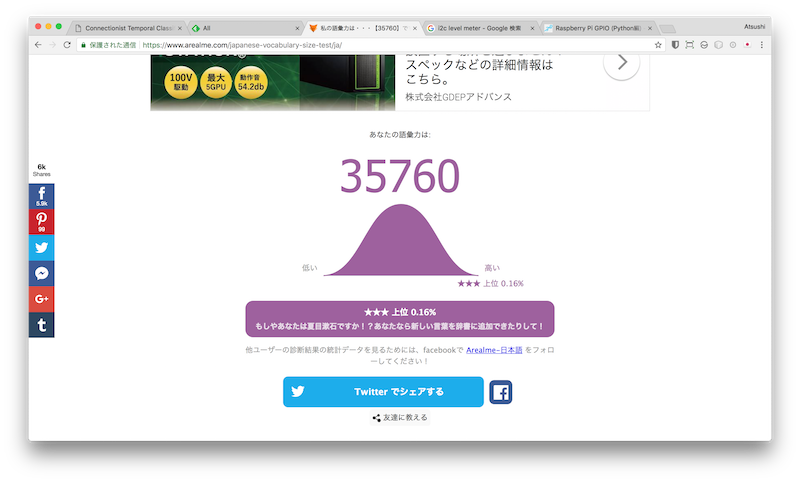This screenshot has height=482, width=800.
Task: Open Facebook Messenger share icon
Action: (x=41, y=273)
